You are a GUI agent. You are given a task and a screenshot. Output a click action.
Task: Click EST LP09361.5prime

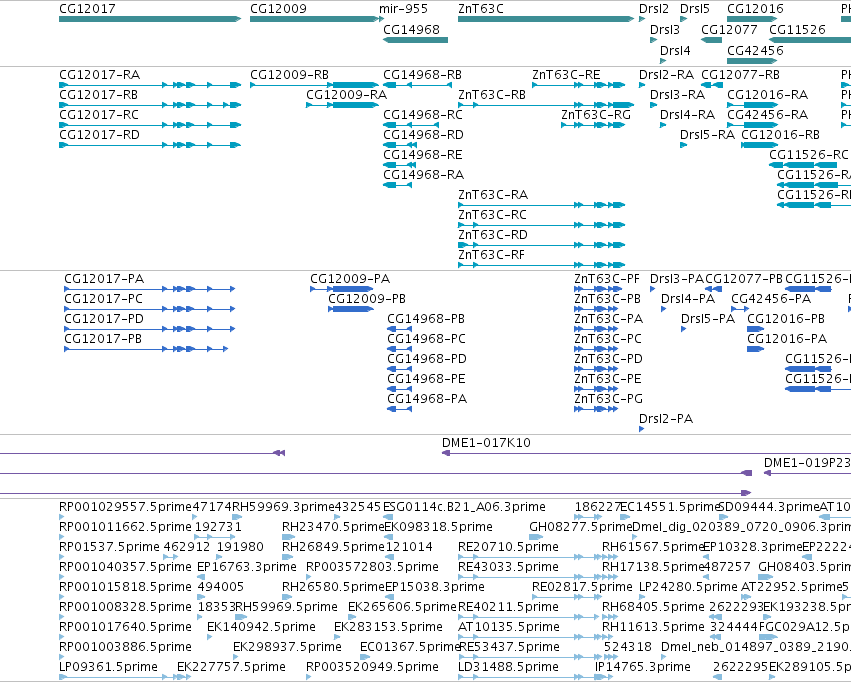pos(108,666)
